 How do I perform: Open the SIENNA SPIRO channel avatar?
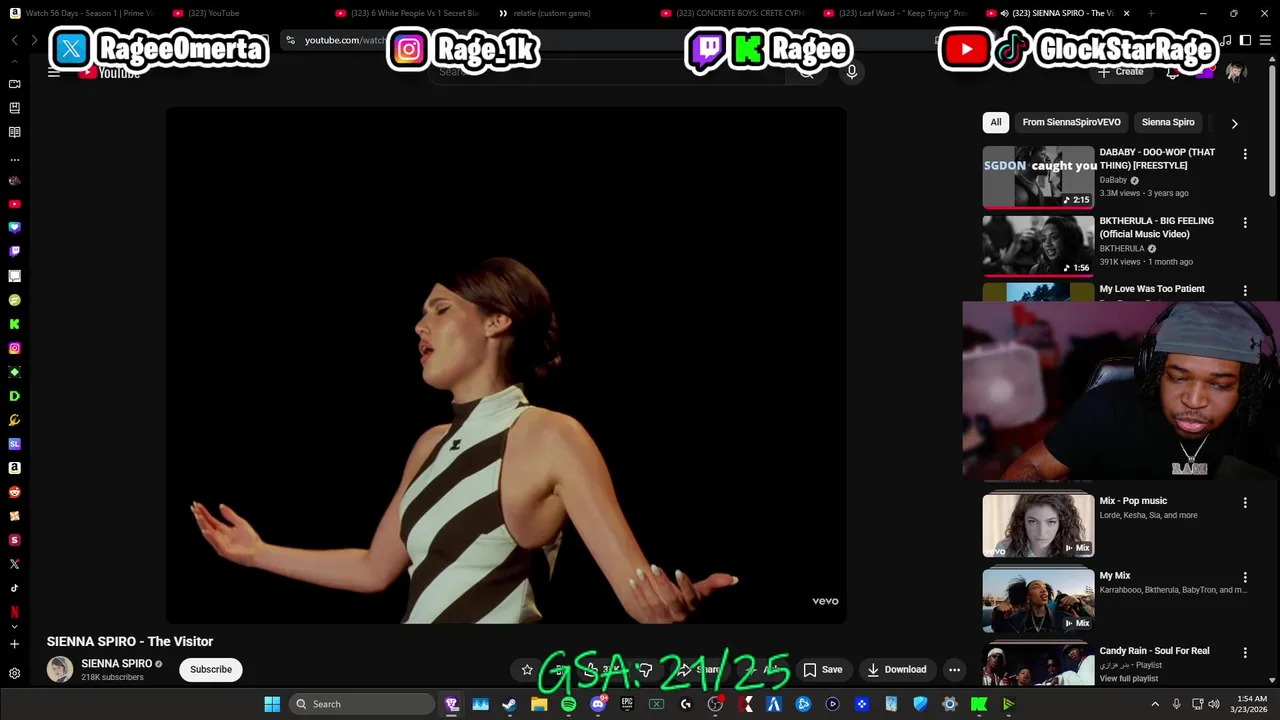point(60,669)
